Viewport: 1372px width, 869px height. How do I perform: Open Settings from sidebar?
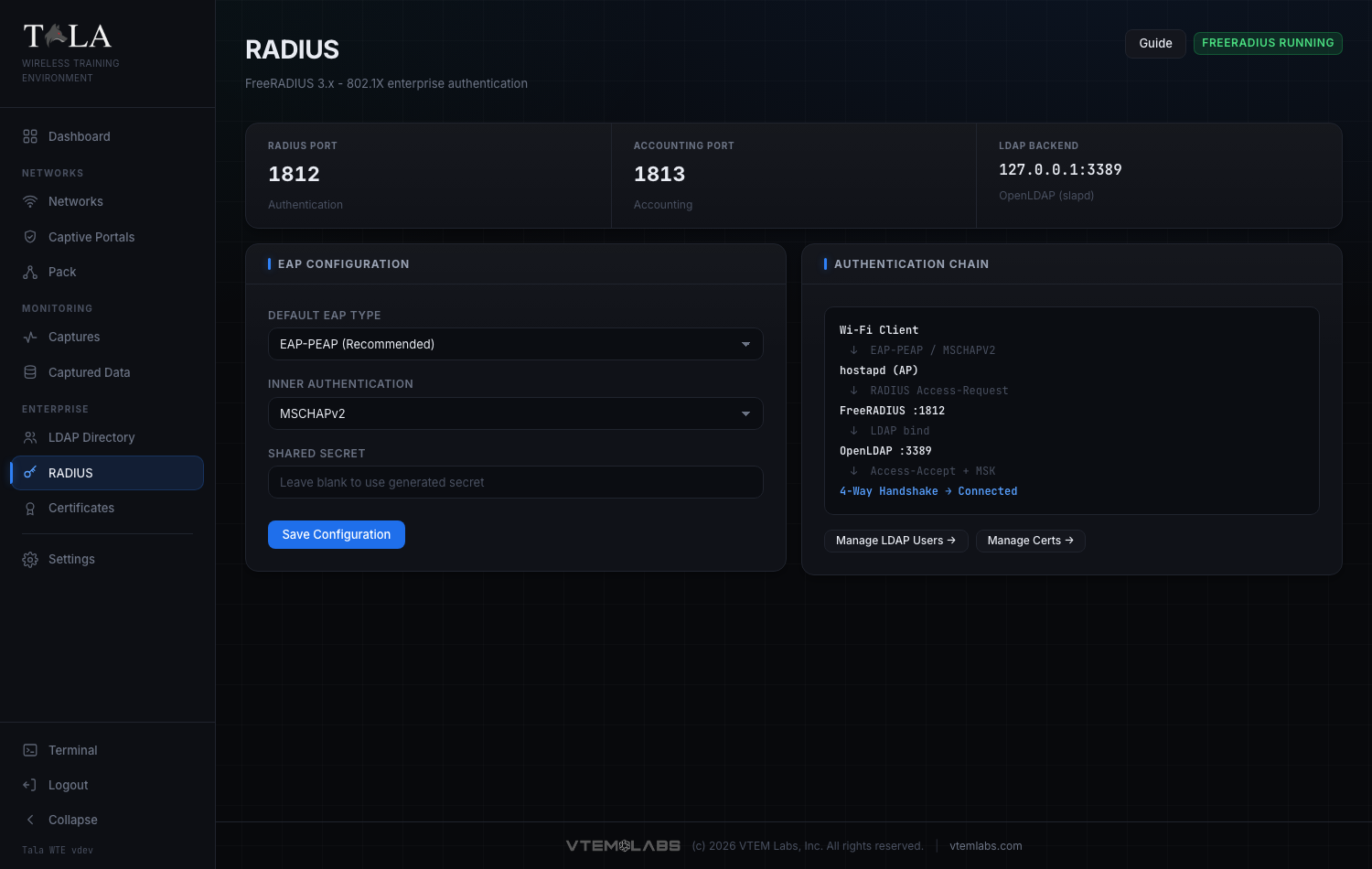click(x=107, y=559)
